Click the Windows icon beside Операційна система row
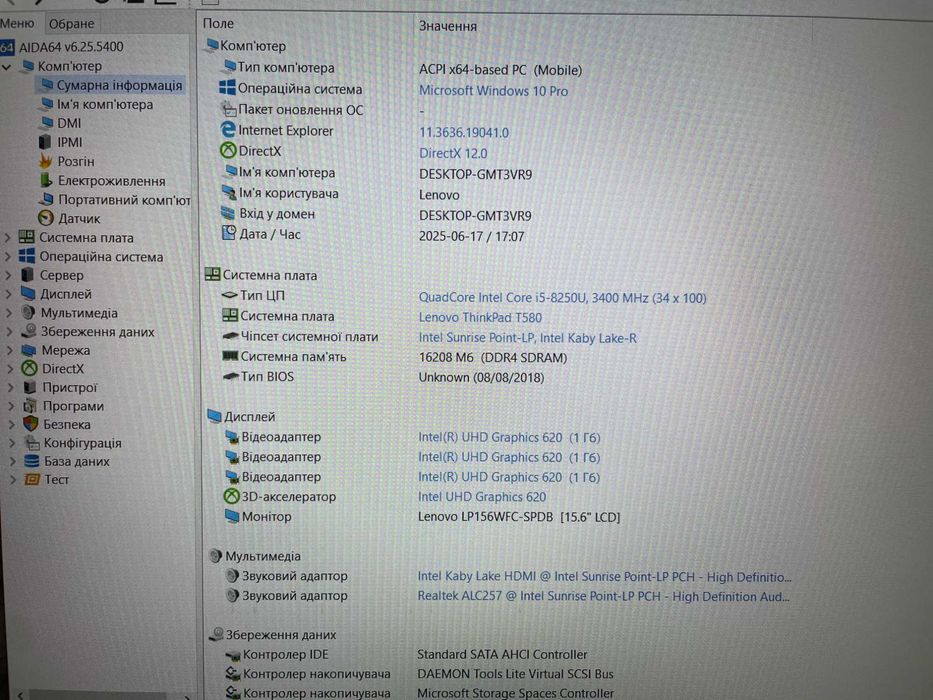The height and width of the screenshot is (700, 933). [227, 88]
